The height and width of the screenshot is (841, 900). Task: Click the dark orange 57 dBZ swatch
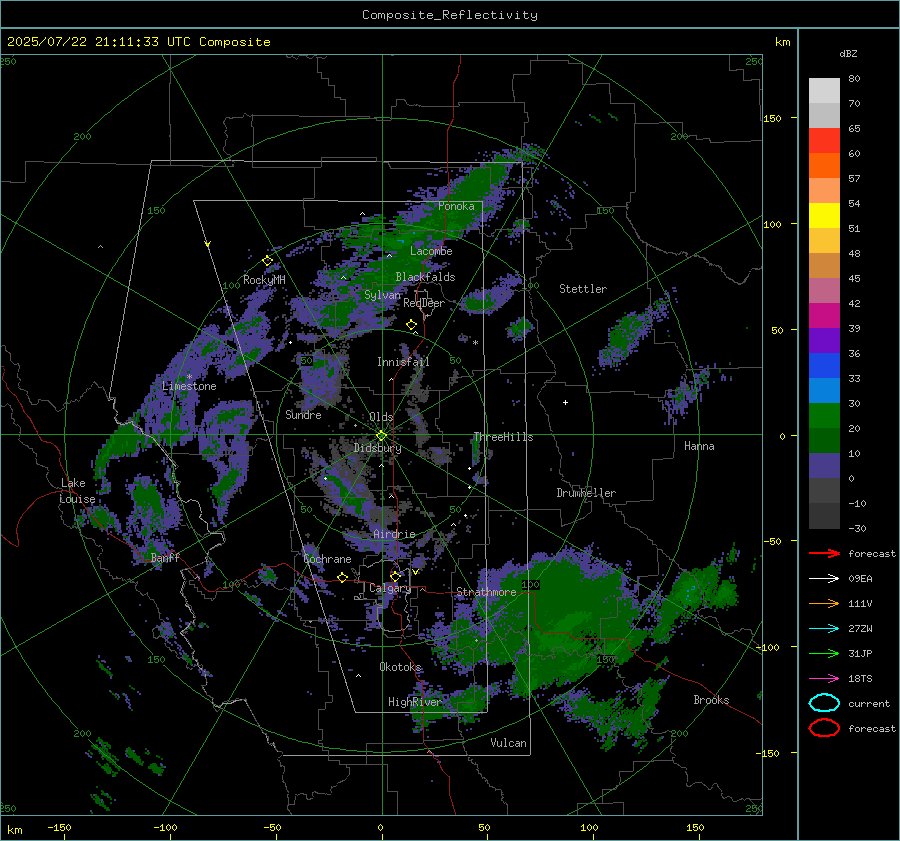tap(824, 166)
